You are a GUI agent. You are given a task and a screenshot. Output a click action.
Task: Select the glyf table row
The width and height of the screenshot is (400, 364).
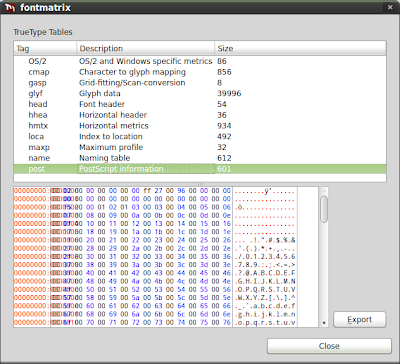200,93
